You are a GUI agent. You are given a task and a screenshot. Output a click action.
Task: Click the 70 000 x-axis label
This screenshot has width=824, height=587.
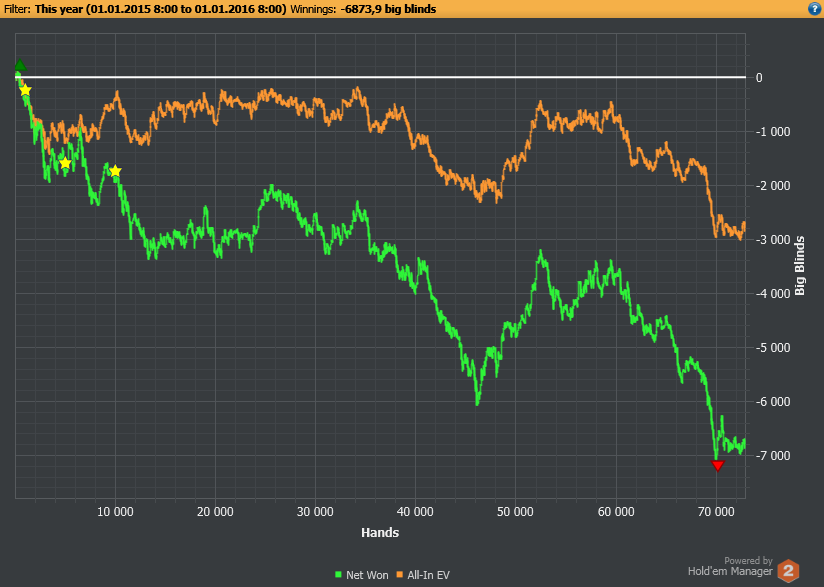click(716, 512)
